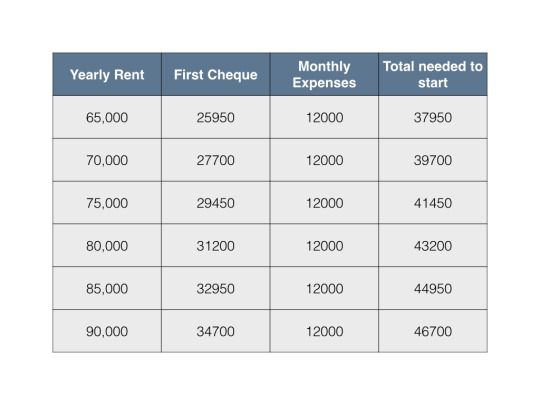Click the Yearly Rent column header
Viewport: 540px width, 405px height.
click(x=107, y=74)
